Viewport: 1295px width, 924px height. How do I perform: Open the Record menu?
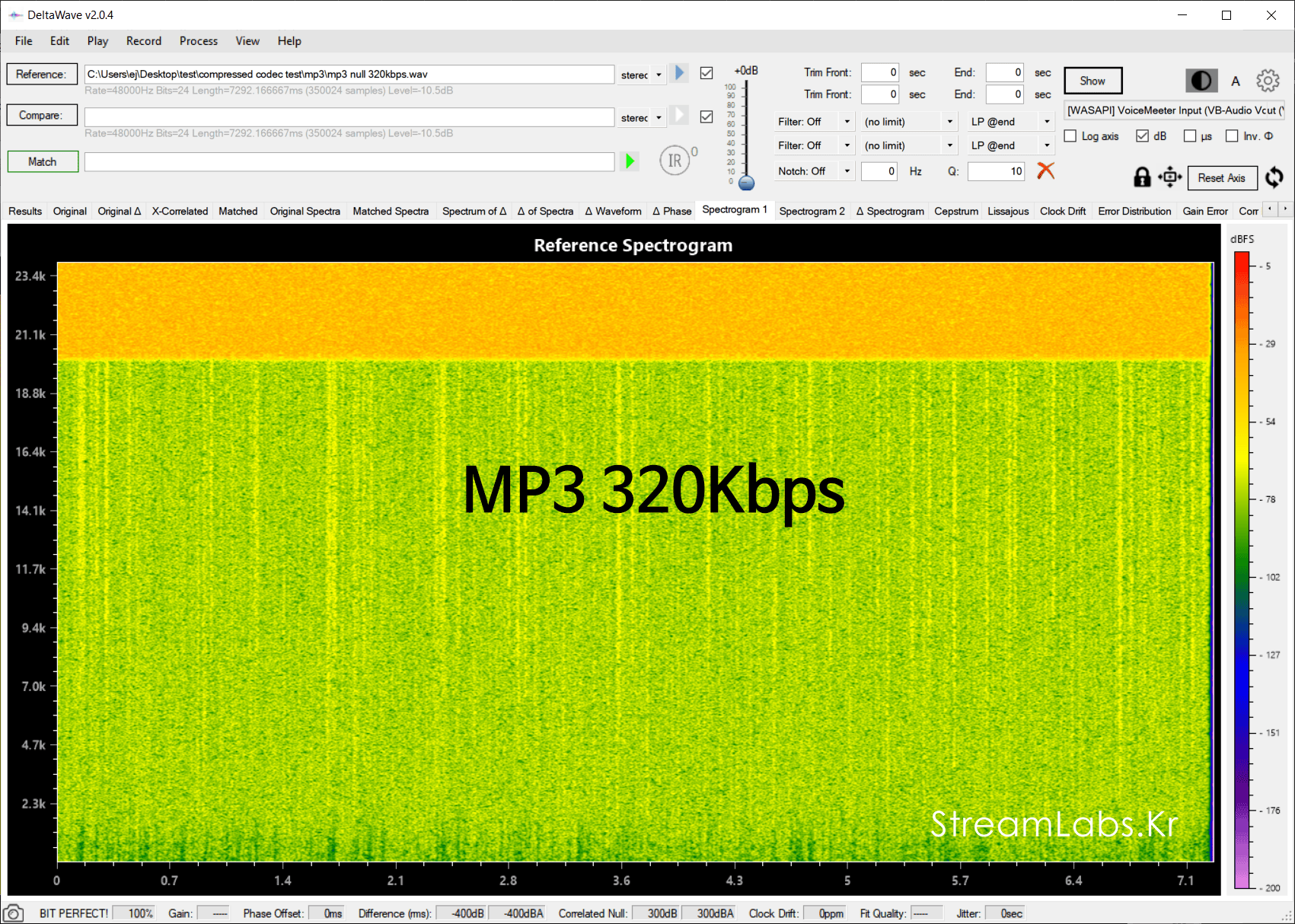pos(144,41)
